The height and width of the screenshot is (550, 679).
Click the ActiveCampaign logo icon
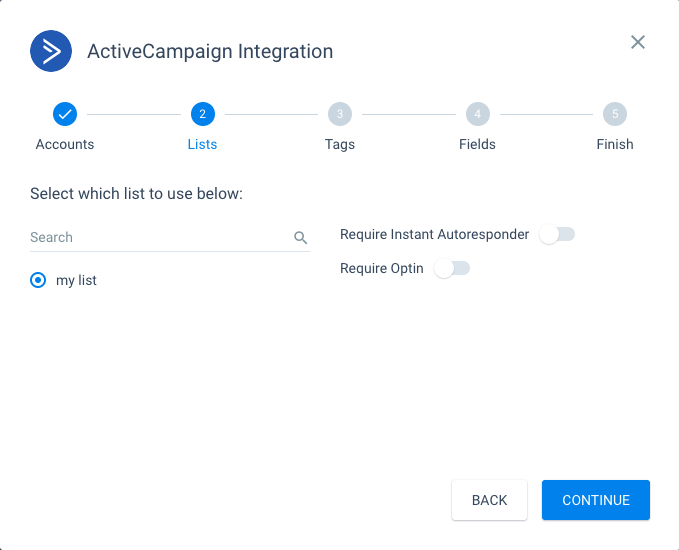tap(51, 51)
